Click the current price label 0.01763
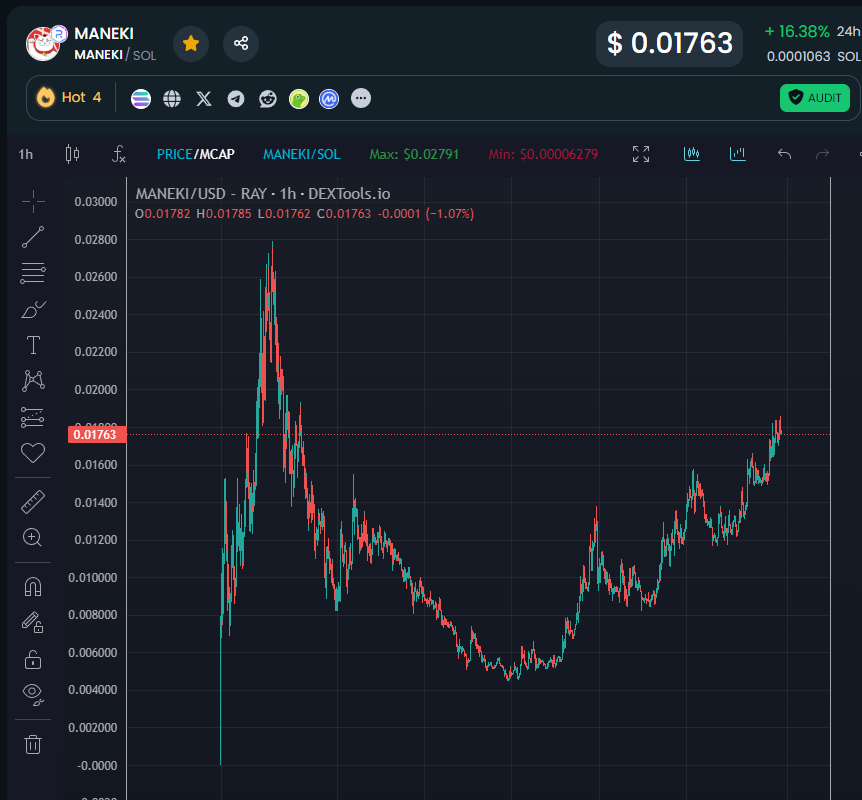The height and width of the screenshot is (800, 862). pos(97,434)
